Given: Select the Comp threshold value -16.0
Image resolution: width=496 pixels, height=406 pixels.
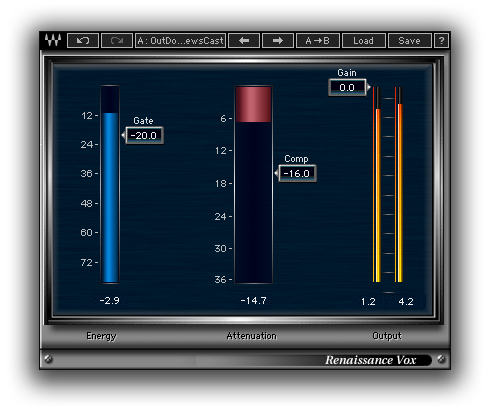Looking at the screenshot, I should [297, 173].
